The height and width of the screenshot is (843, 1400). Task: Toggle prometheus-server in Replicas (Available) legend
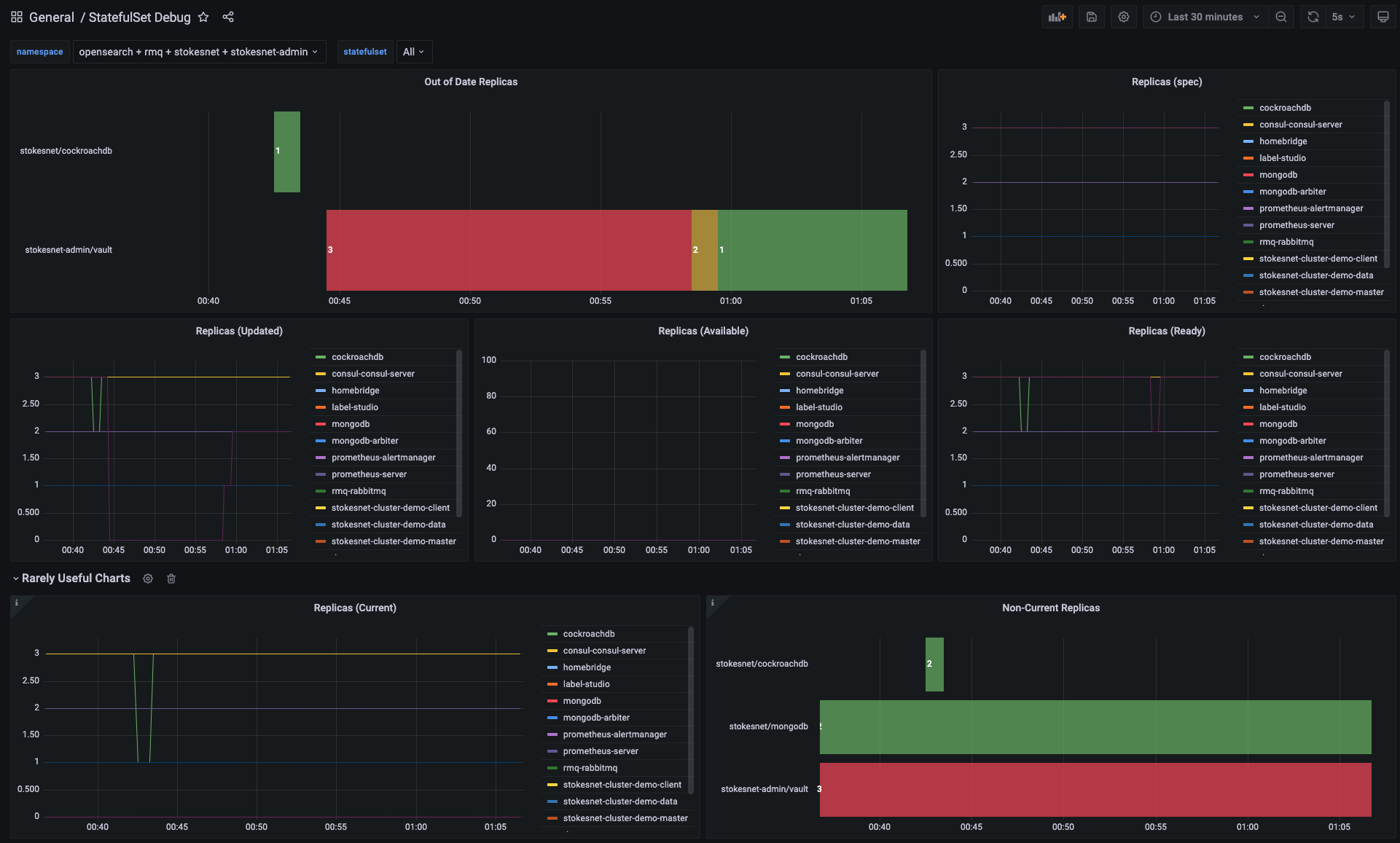coord(833,474)
